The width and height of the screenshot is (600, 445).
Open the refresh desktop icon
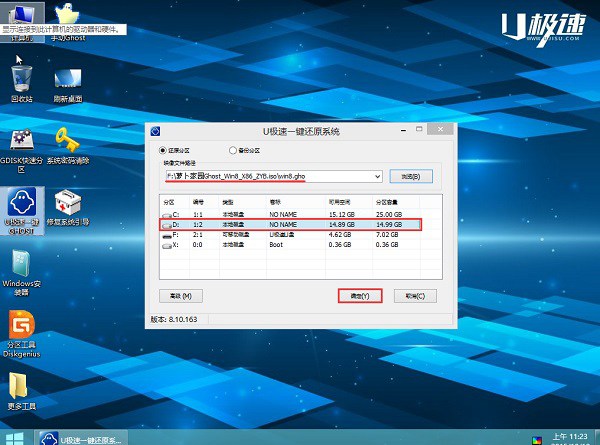(x=68, y=85)
